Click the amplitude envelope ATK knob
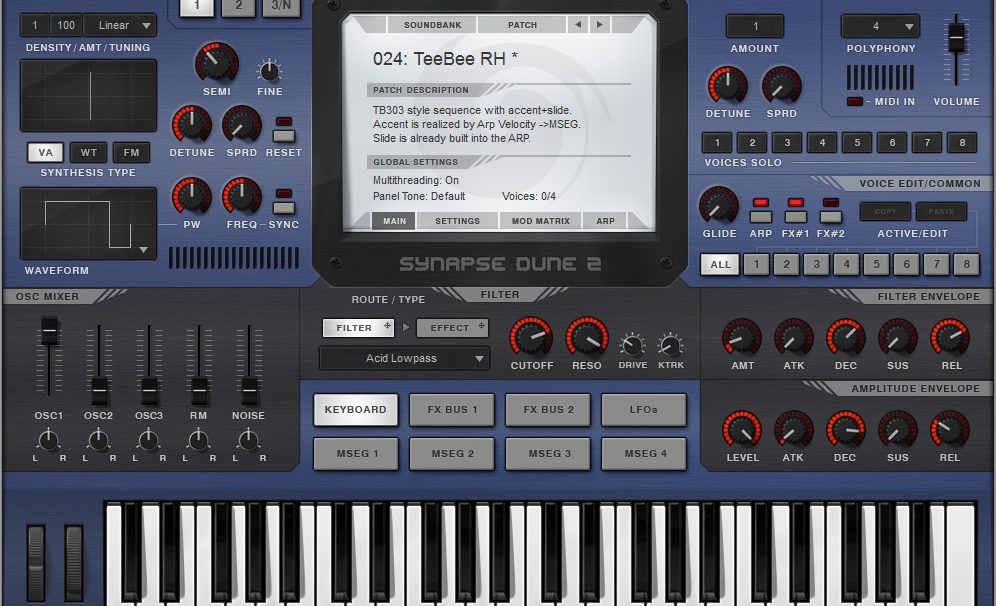996x606 pixels. (x=793, y=429)
